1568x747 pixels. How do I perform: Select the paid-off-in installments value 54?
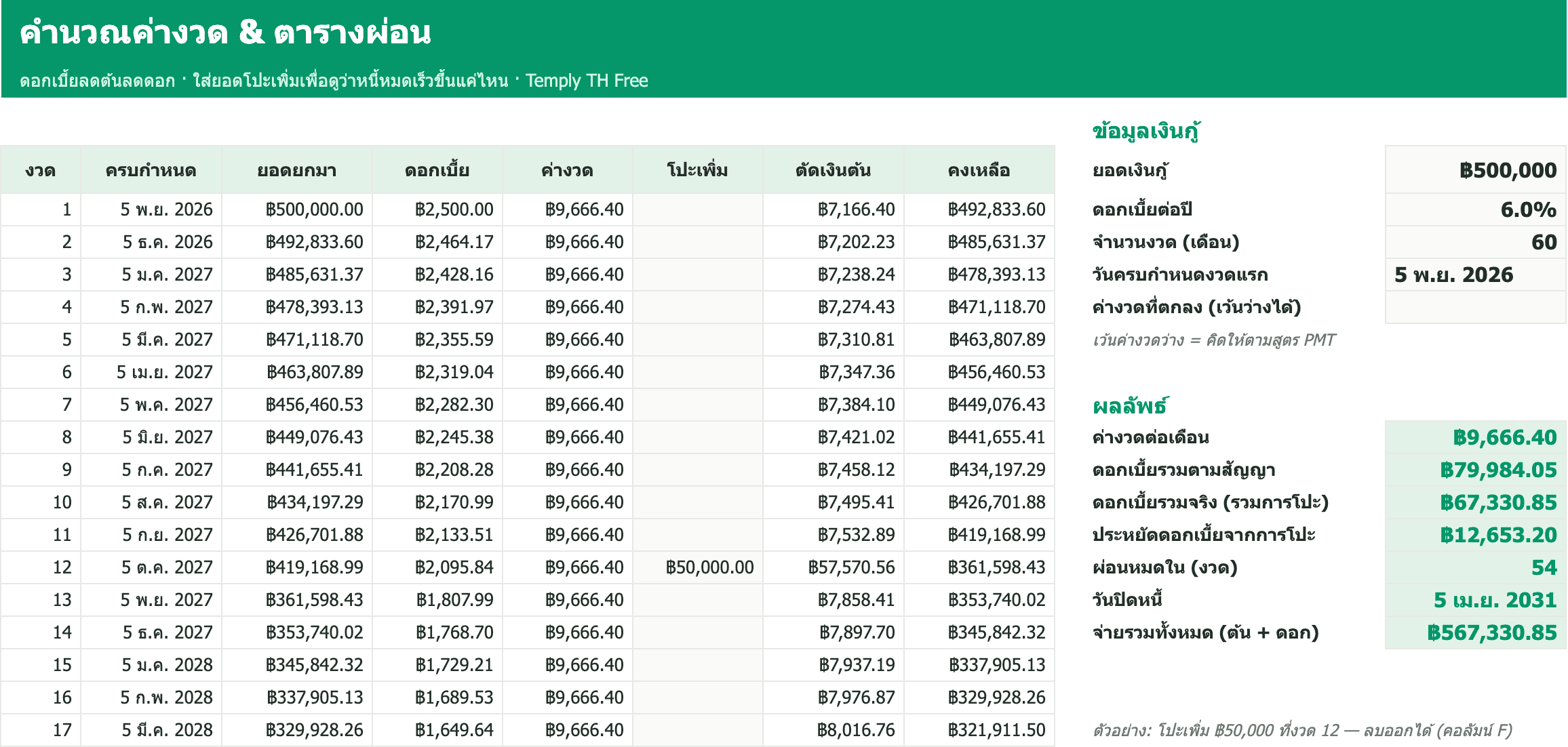click(1475, 567)
